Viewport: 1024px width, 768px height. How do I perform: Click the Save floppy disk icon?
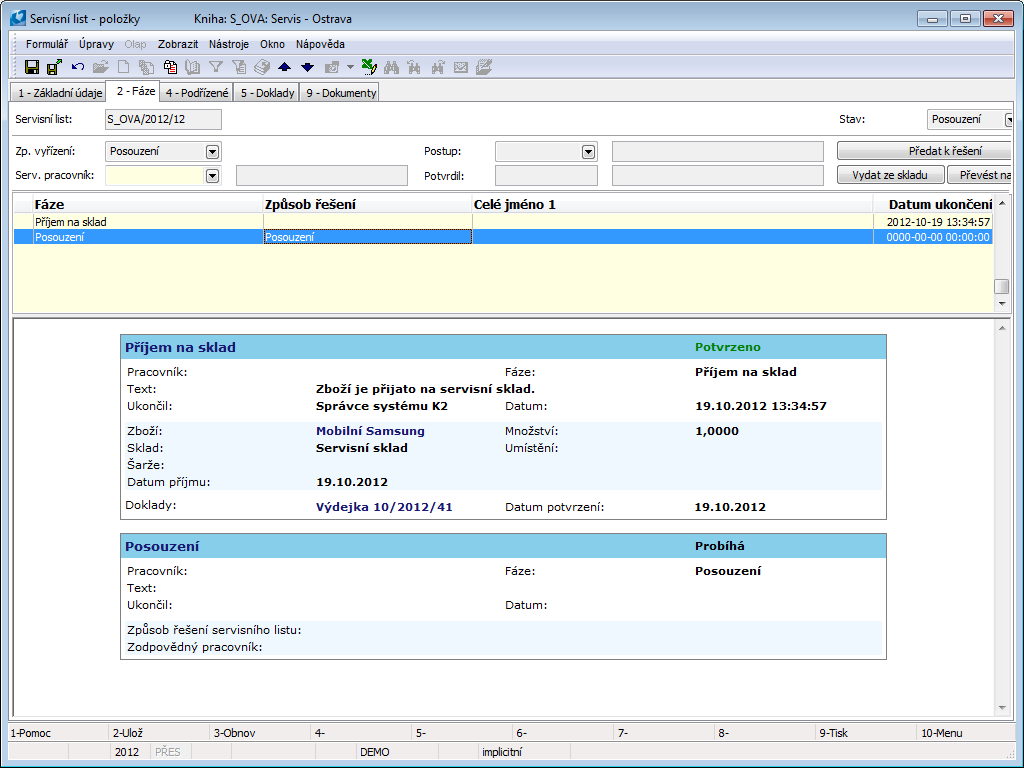coord(32,67)
